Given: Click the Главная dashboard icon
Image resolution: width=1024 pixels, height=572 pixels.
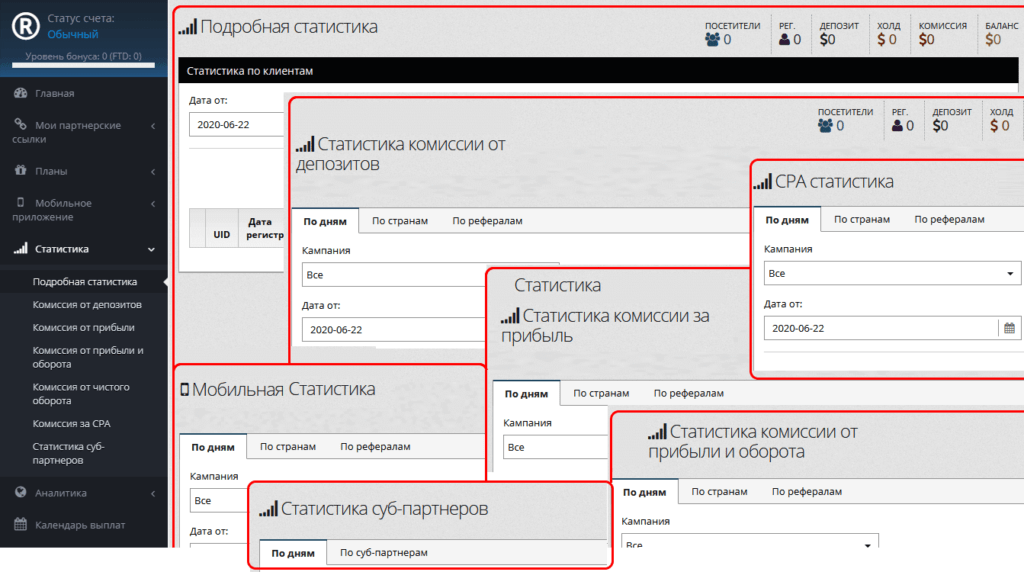Looking at the screenshot, I should [x=21, y=93].
